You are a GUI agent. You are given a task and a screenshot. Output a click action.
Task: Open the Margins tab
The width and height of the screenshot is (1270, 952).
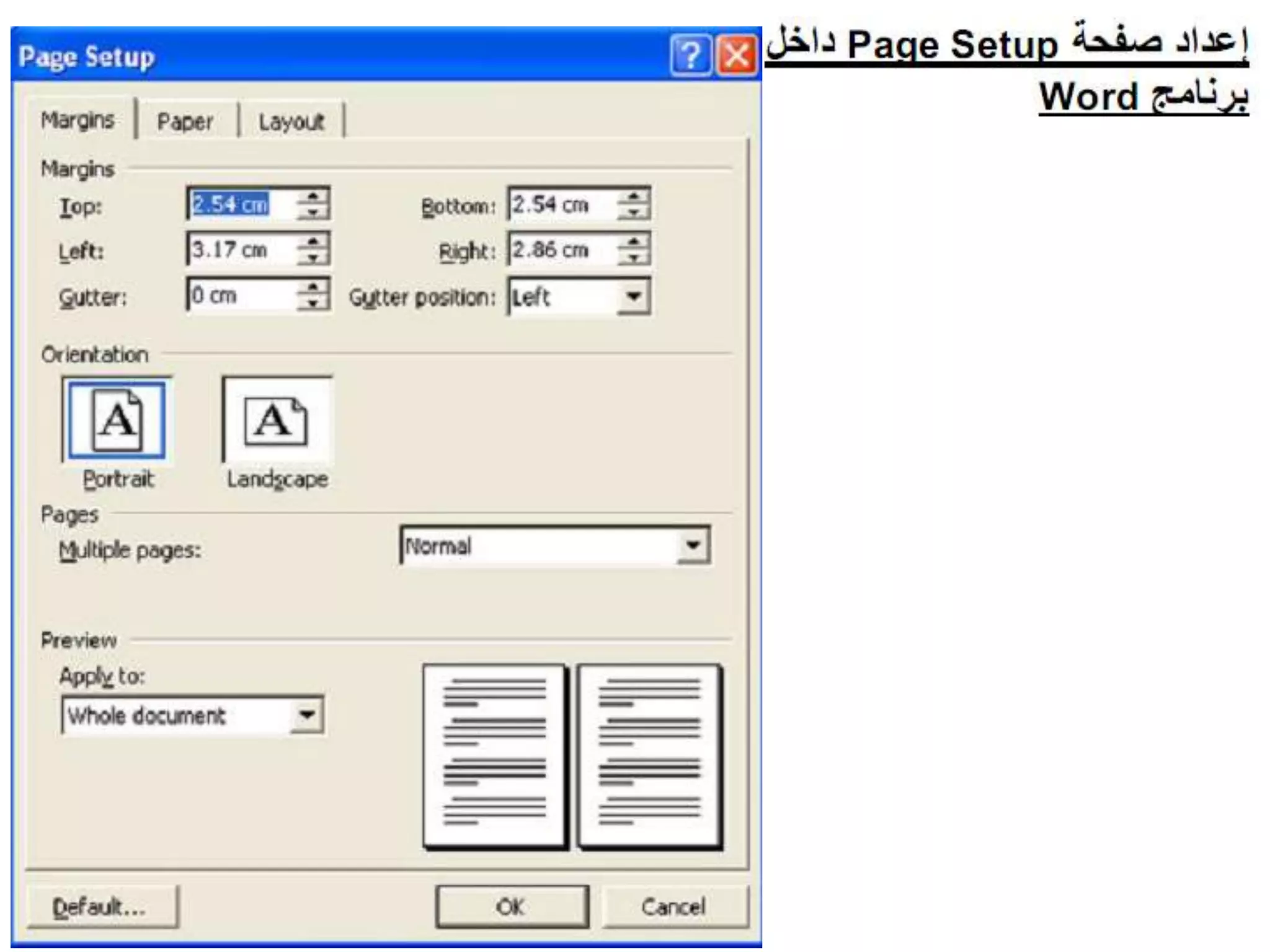(78, 120)
